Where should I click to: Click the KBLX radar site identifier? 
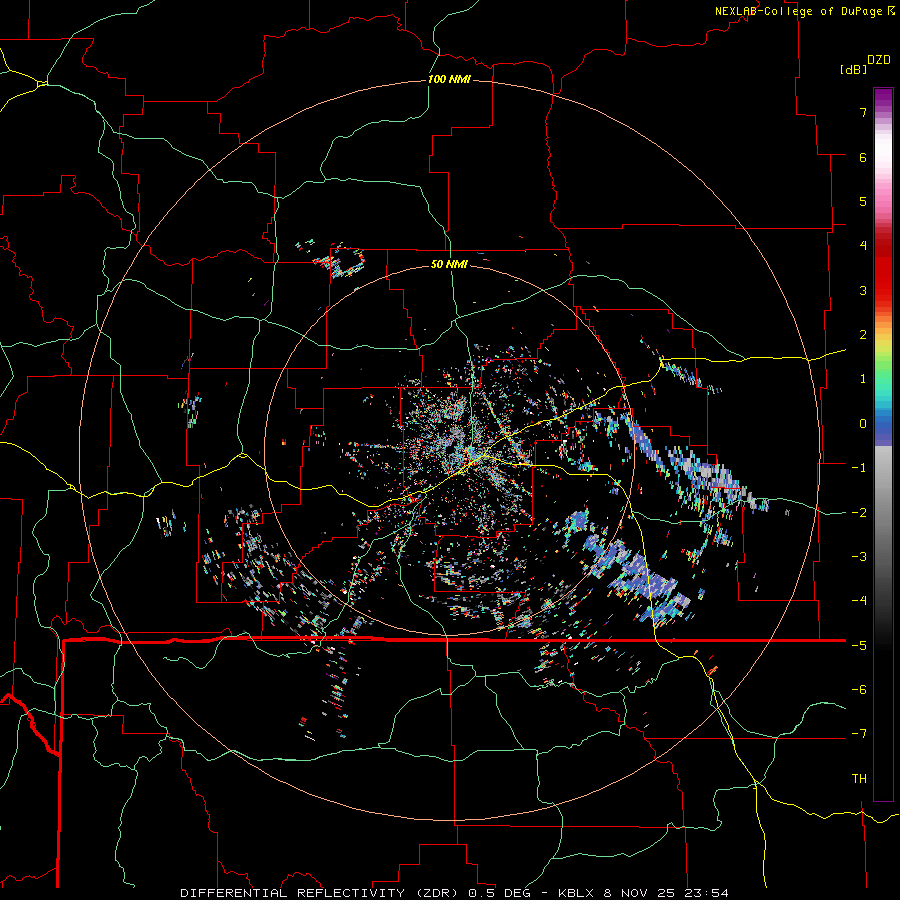[x=577, y=893]
